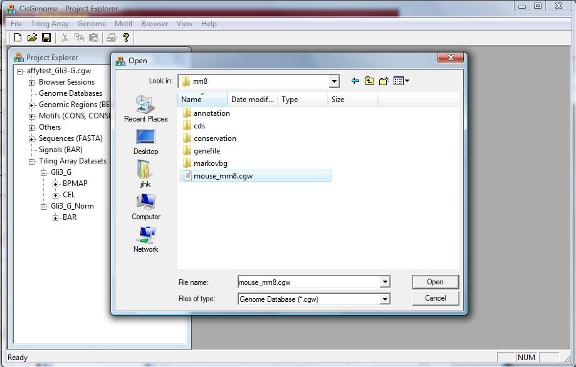Select Genome Databases in project tree

70,93
